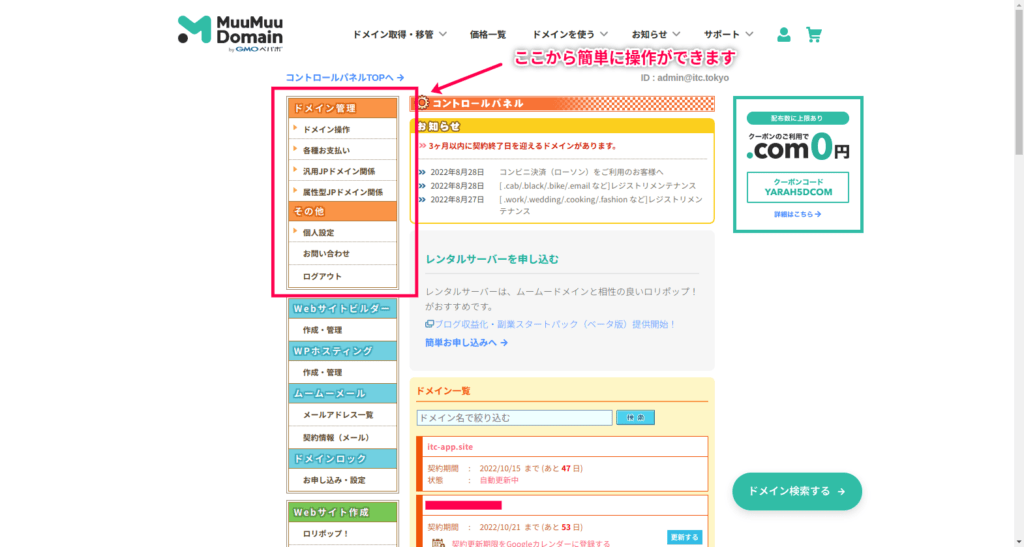Focus the ドメイン名で絞り込む field
Image resolution: width=1024 pixels, height=547 pixels.
pos(515,418)
